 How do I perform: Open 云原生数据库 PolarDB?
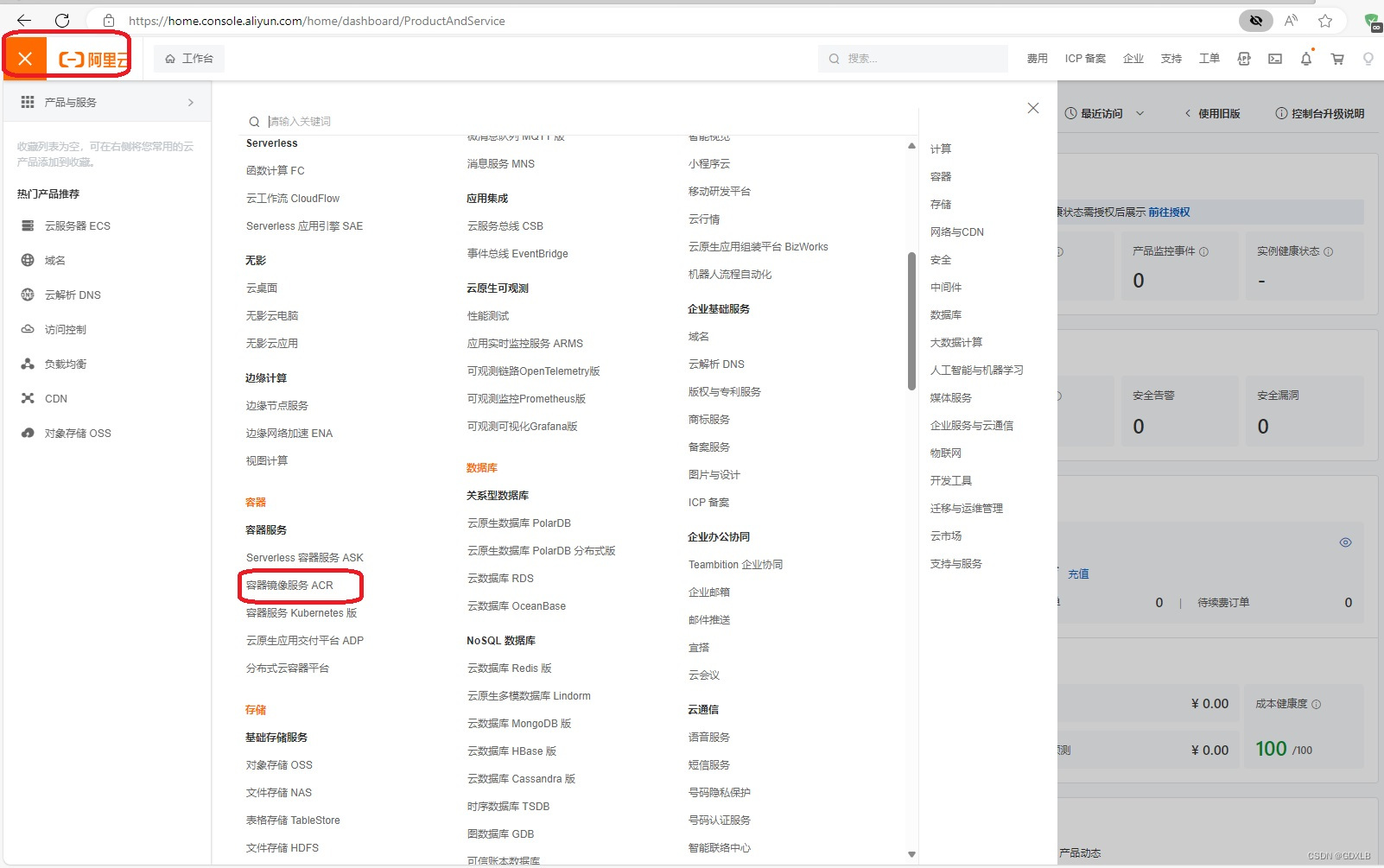click(x=519, y=523)
